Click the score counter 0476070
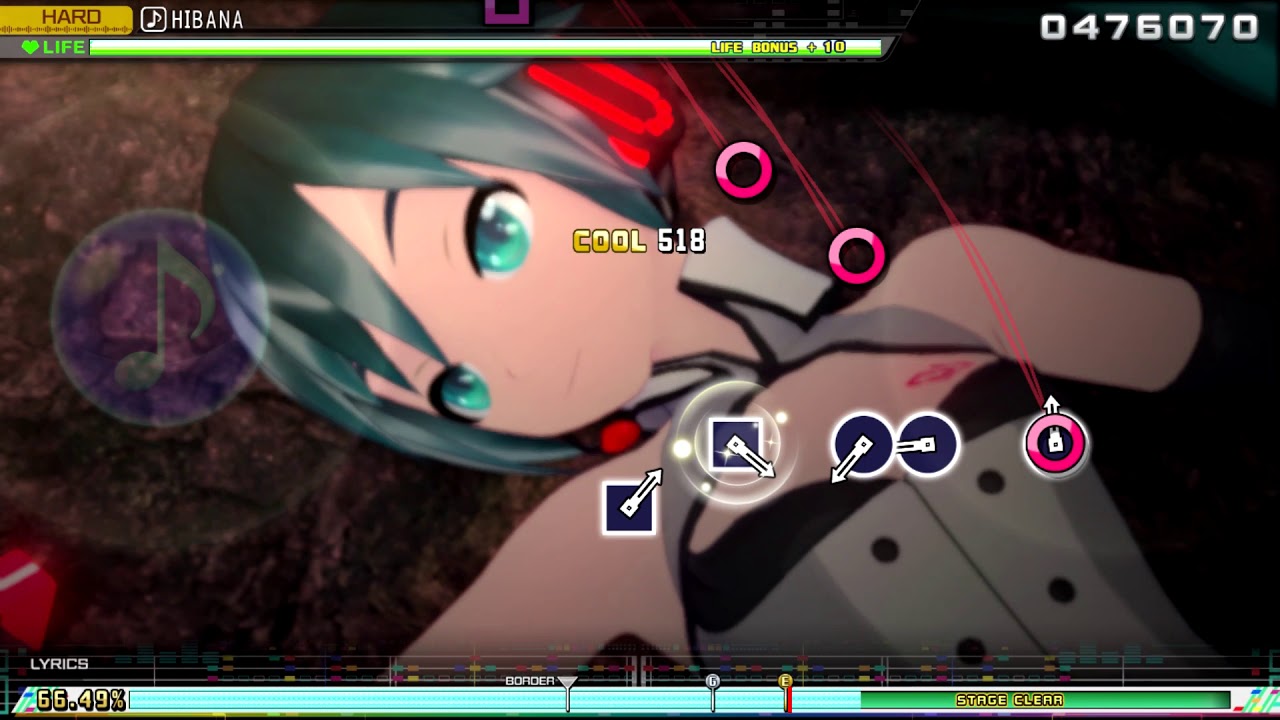Viewport: 1280px width, 720px height. (1149, 27)
